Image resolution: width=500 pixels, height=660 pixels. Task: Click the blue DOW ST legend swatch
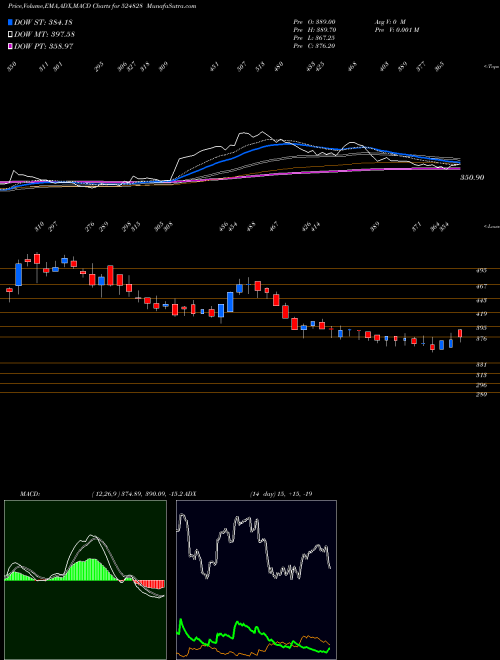[10, 22]
